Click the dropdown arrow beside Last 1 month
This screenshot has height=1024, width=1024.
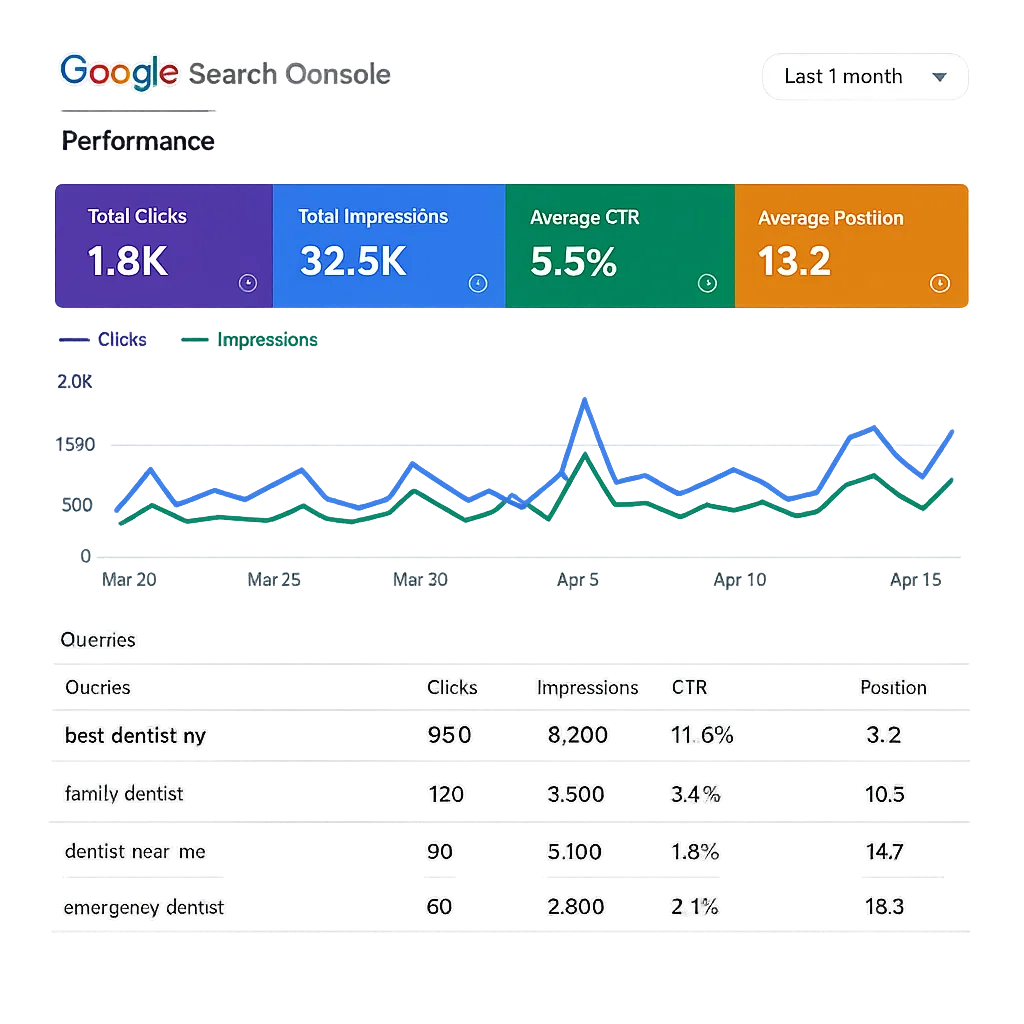click(x=938, y=77)
